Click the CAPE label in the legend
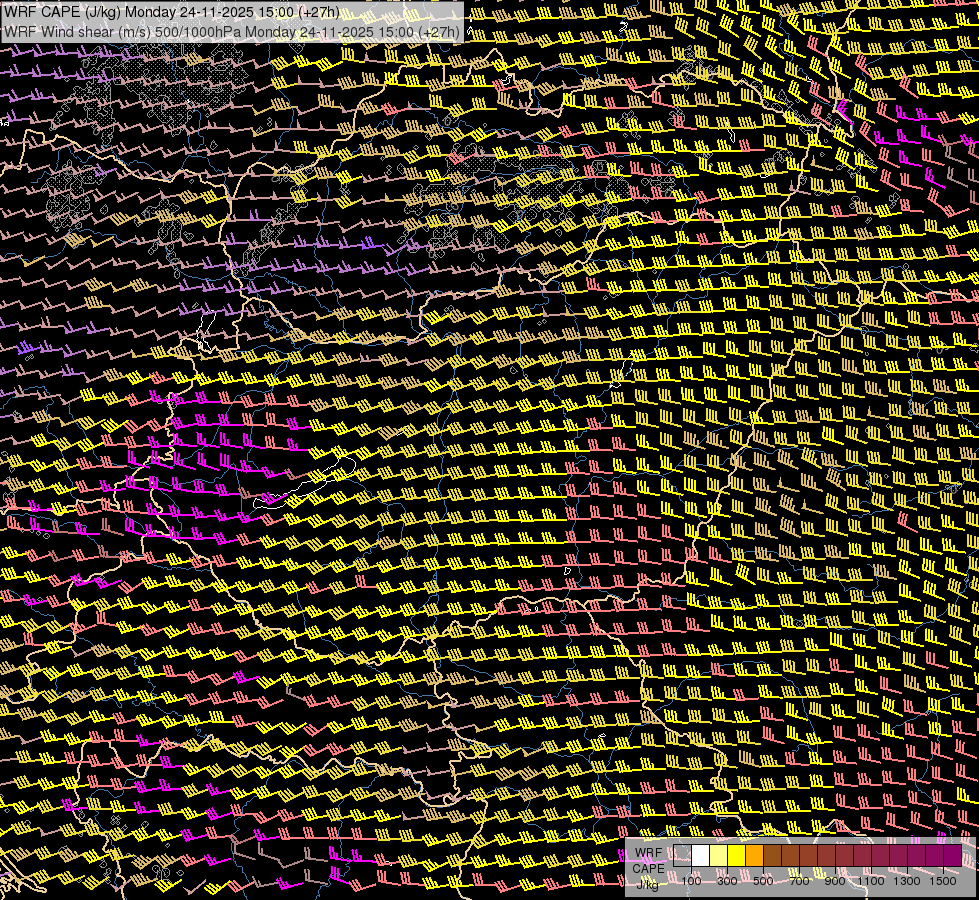 click(x=648, y=869)
